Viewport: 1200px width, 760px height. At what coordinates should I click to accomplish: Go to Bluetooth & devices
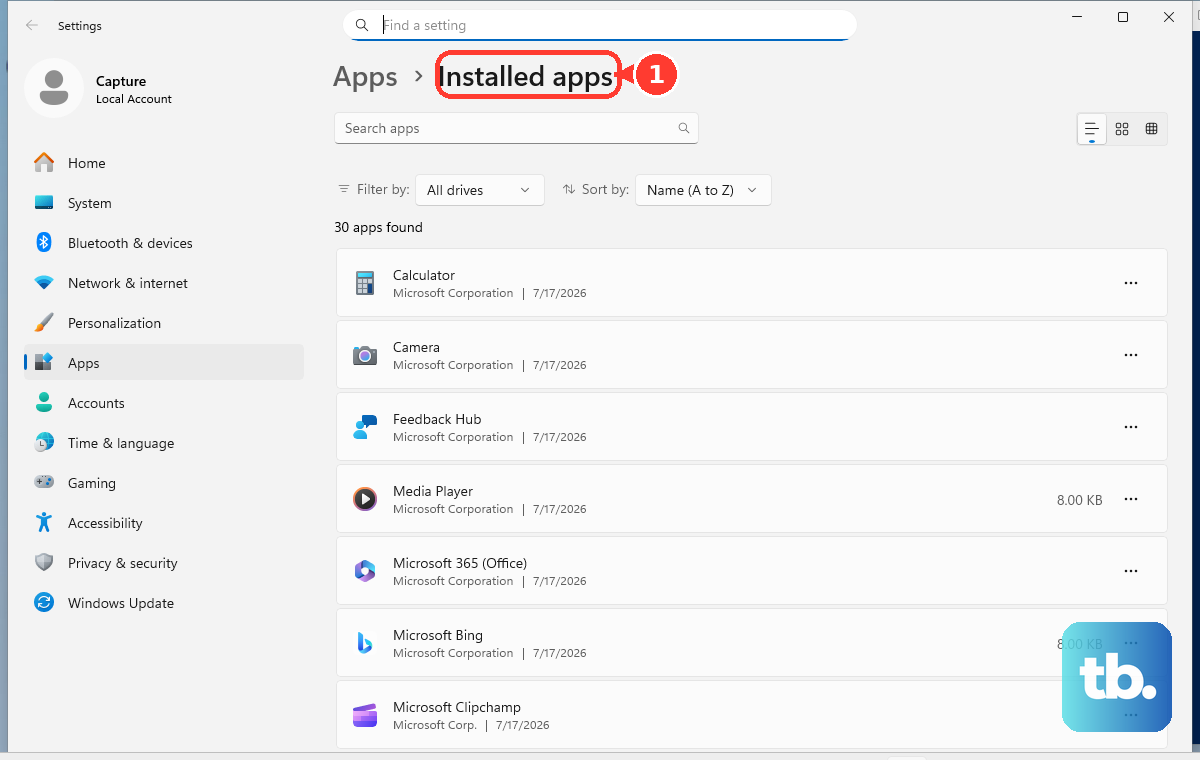point(164,243)
